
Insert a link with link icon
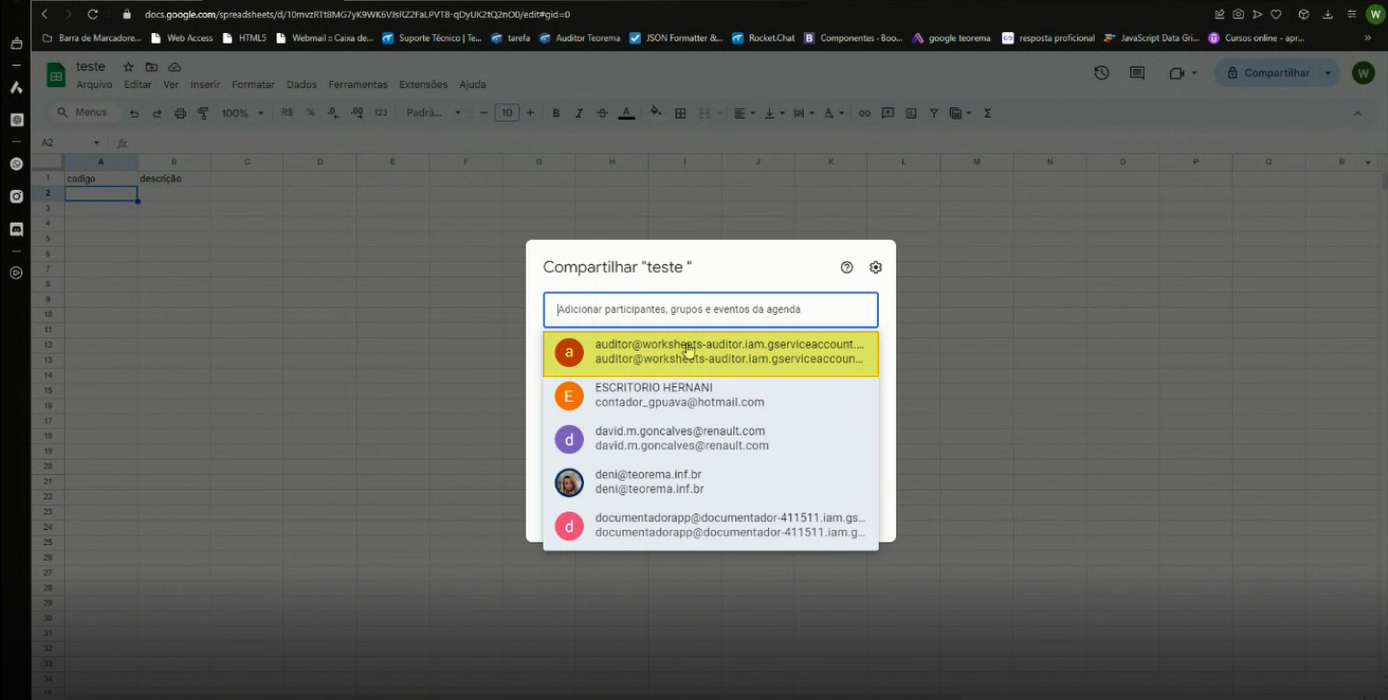point(864,113)
